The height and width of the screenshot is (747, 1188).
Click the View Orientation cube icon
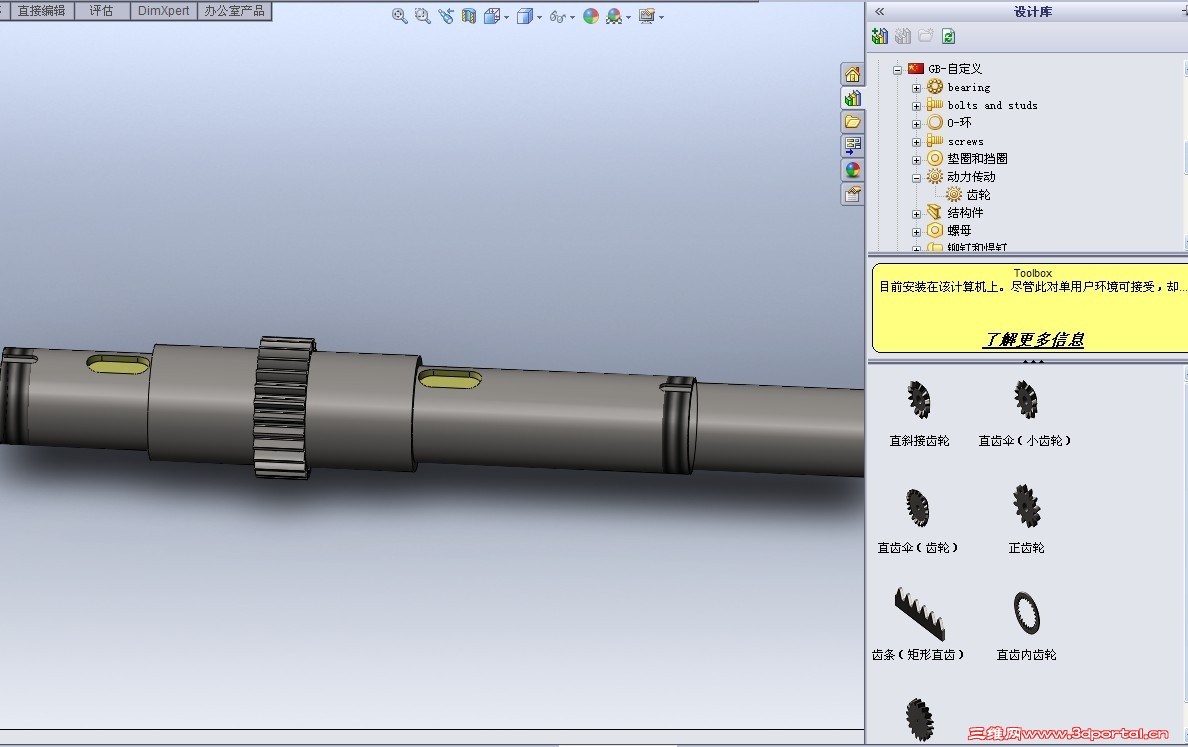[x=492, y=16]
